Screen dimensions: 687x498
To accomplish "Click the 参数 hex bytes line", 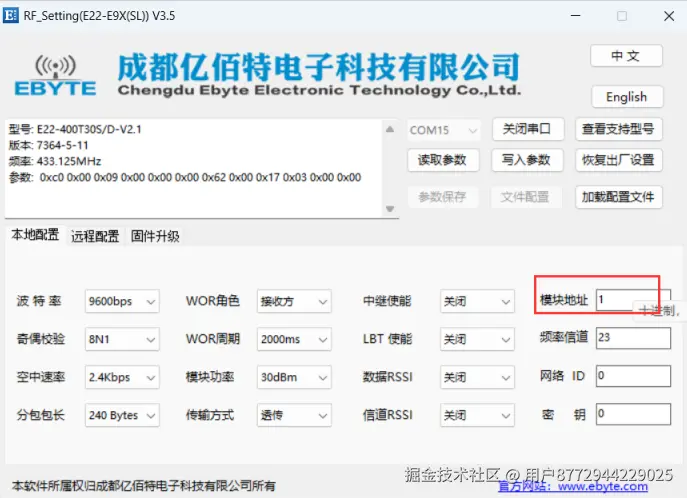I will (185, 177).
